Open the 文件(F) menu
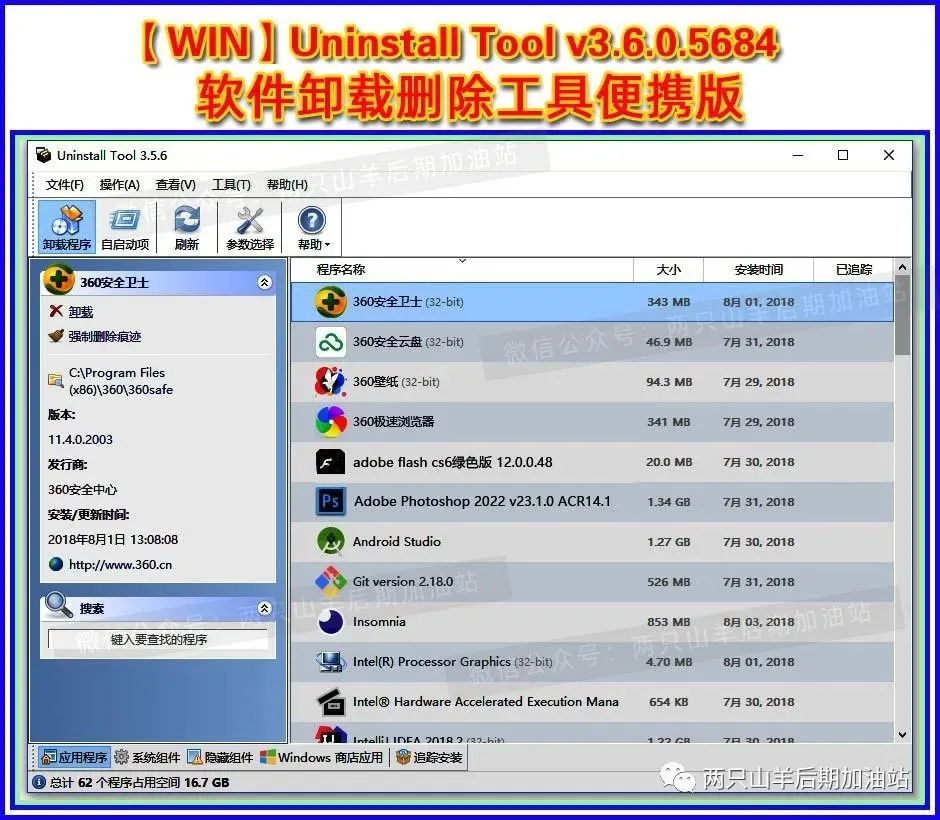This screenshot has width=940, height=820. tap(64, 185)
